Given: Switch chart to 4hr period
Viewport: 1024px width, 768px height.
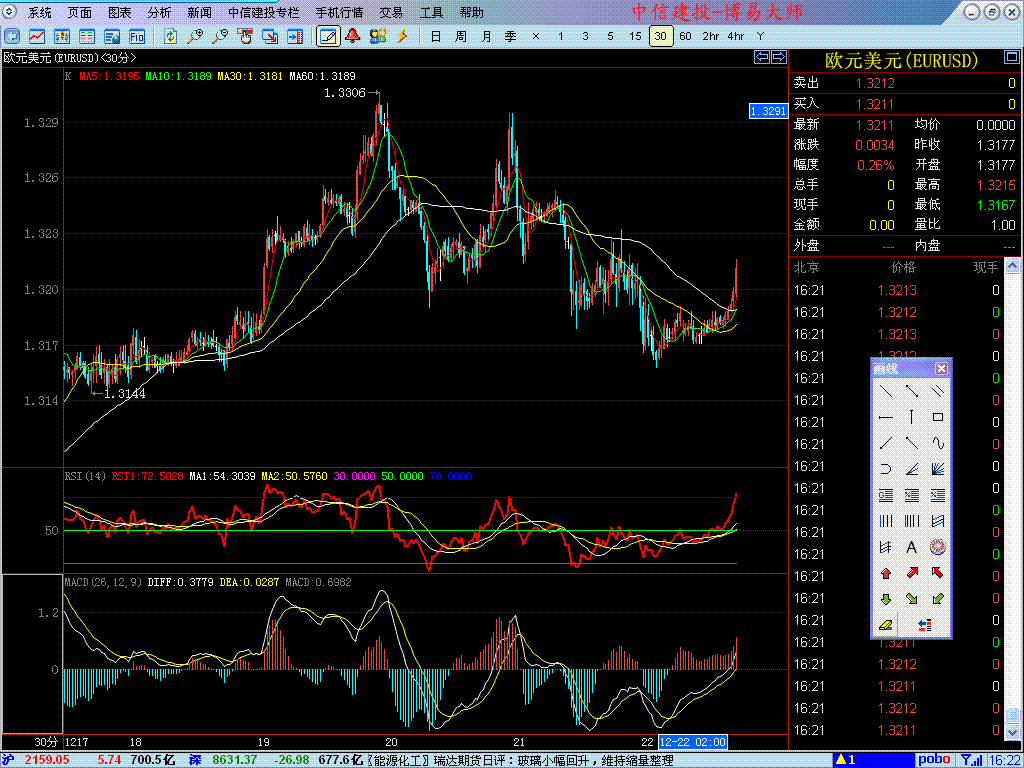Looking at the screenshot, I should click(x=735, y=36).
